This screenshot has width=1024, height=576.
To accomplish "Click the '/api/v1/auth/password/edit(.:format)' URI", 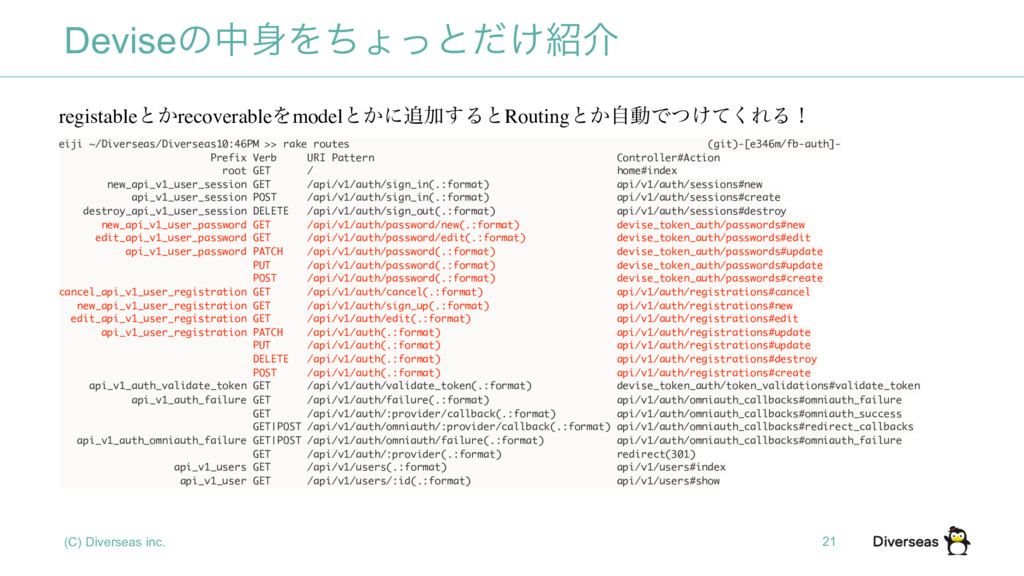I will pyautogui.click(x=416, y=238).
